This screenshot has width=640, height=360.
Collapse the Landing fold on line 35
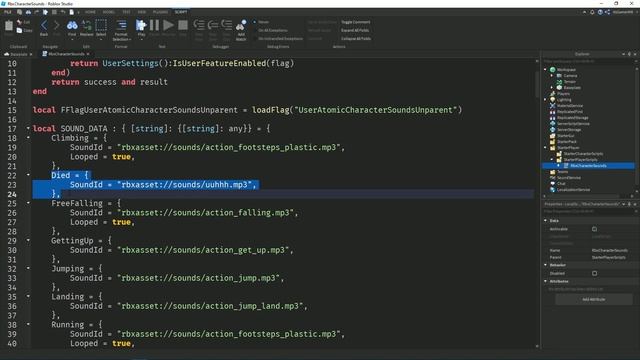coord(28,296)
